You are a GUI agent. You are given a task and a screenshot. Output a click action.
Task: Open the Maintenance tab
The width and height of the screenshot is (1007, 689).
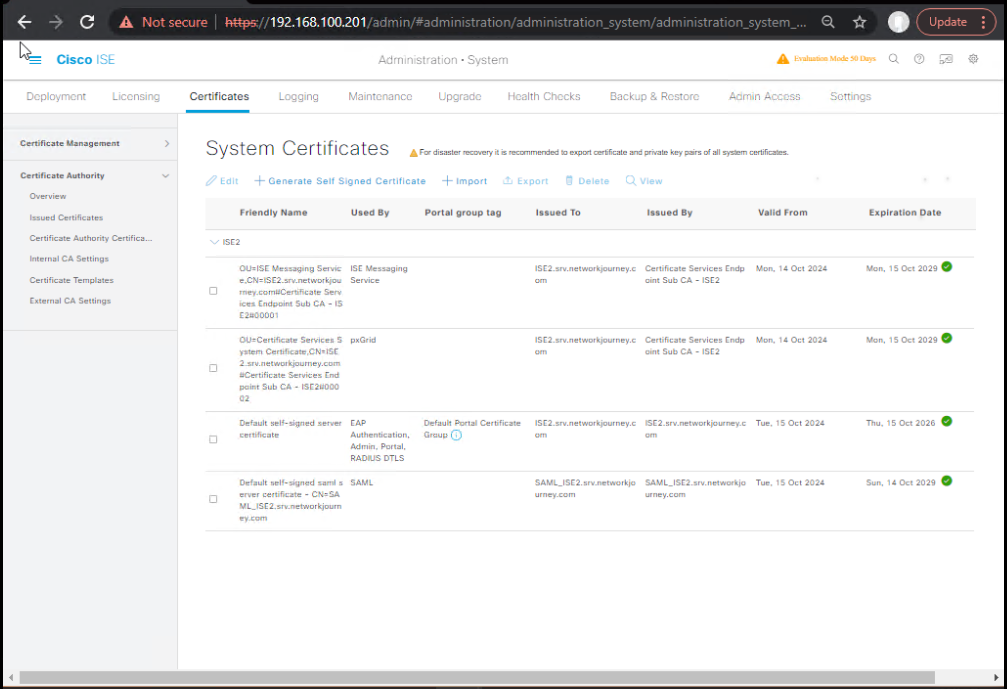[x=380, y=96]
